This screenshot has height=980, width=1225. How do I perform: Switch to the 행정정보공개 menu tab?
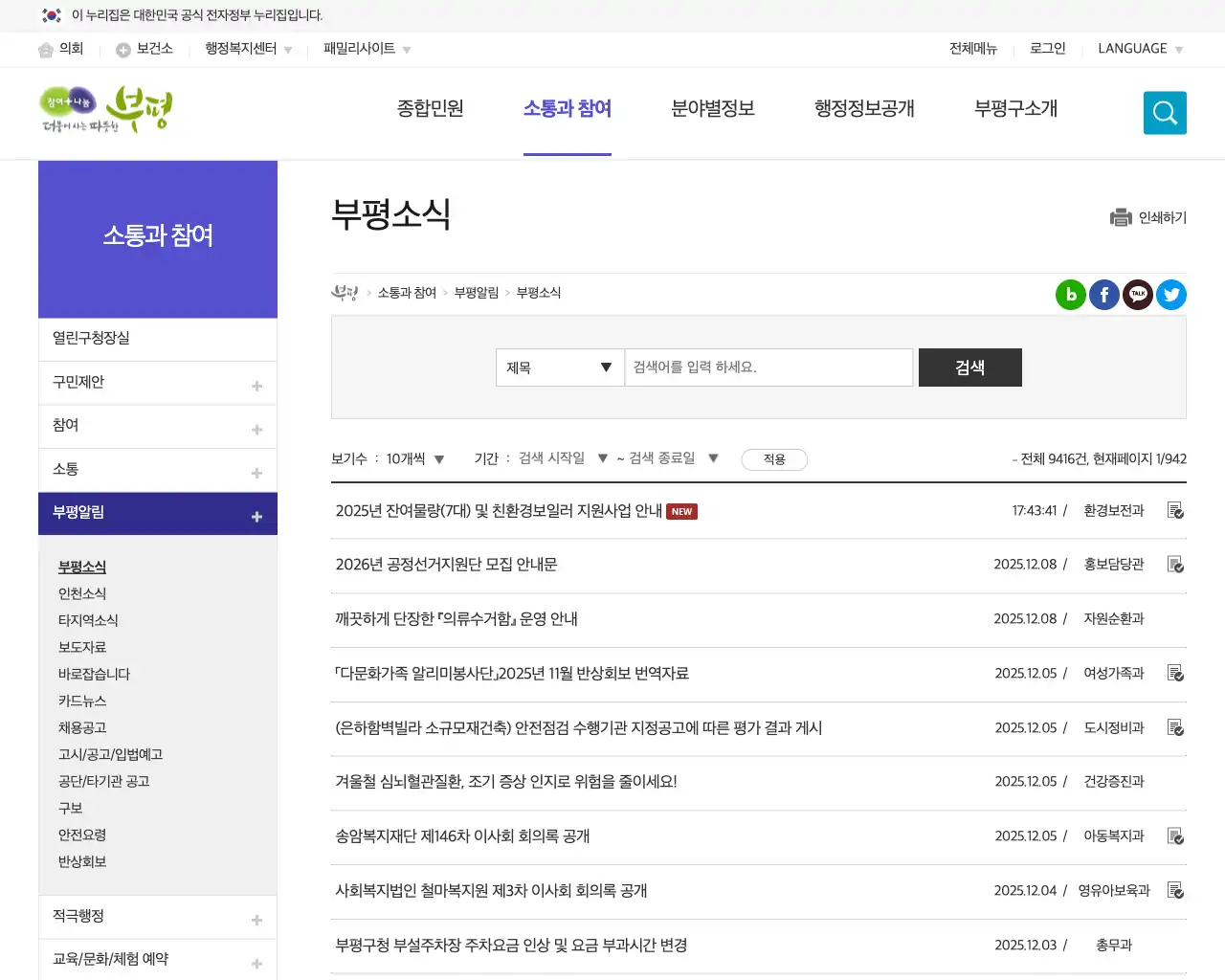pyautogui.click(x=863, y=109)
